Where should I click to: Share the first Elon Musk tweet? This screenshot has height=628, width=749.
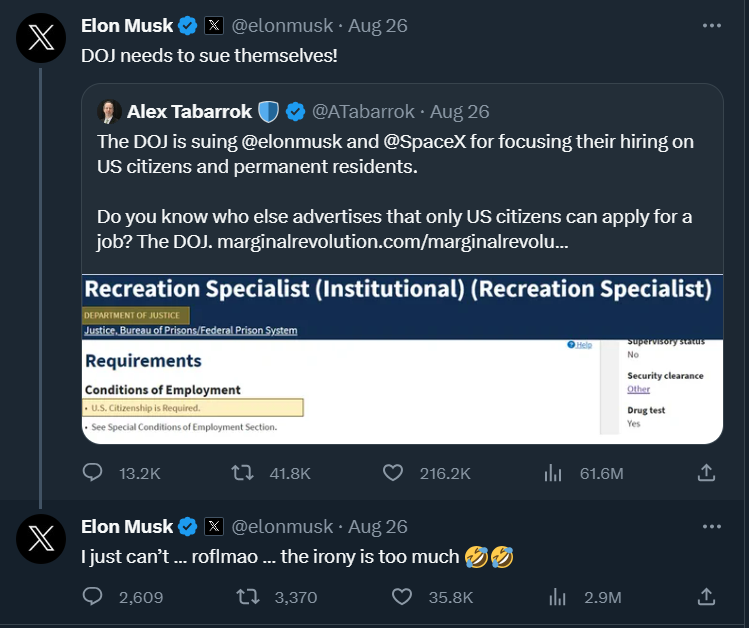click(x=706, y=473)
